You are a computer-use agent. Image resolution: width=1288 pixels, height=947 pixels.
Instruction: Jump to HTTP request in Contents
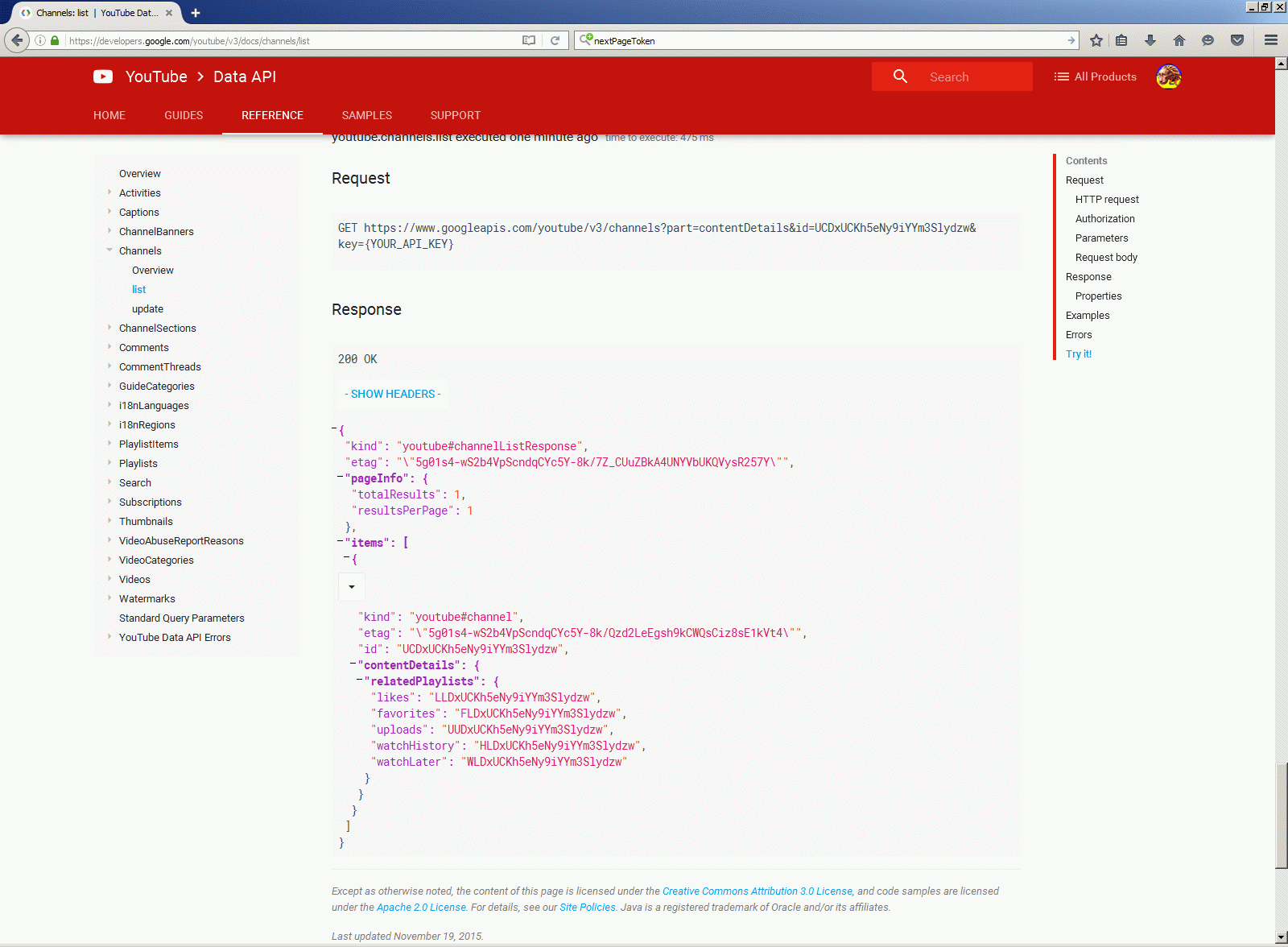click(1107, 200)
